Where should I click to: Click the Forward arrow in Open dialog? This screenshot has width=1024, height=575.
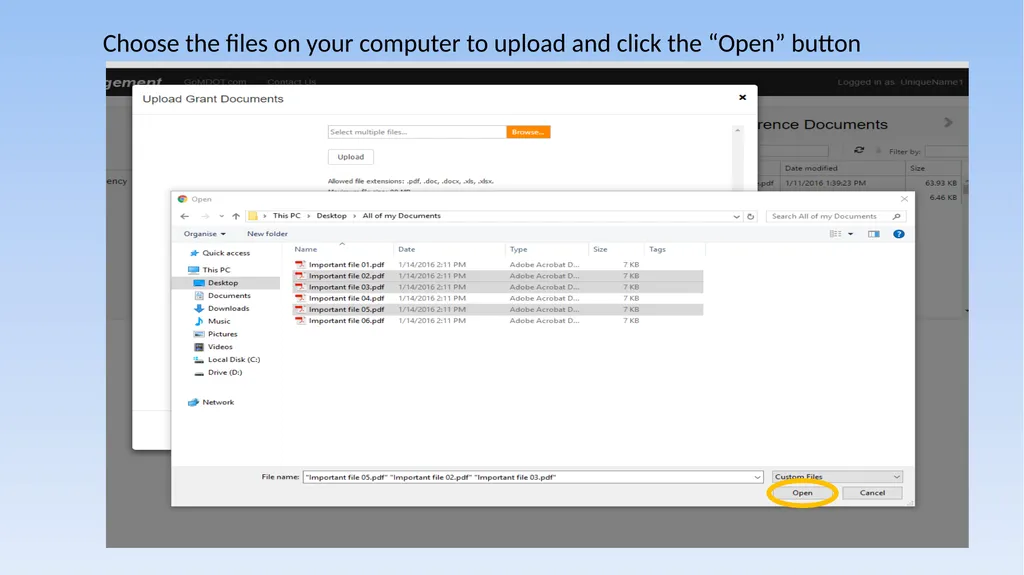tap(205, 216)
